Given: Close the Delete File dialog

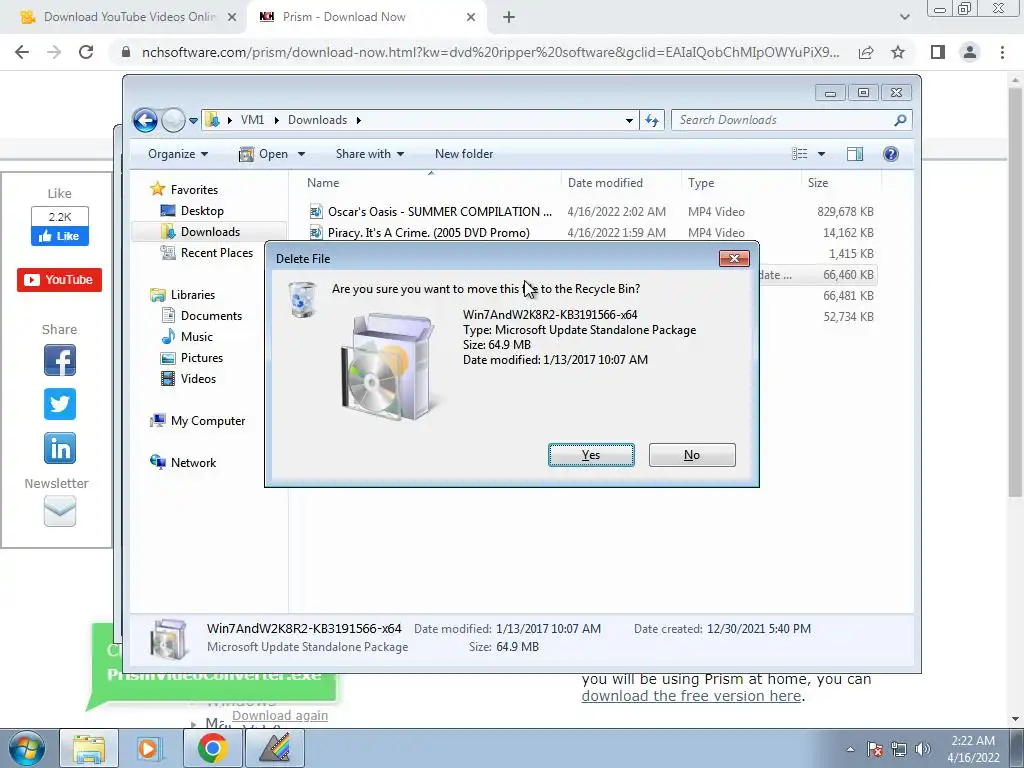Looking at the screenshot, I should [734, 258].
